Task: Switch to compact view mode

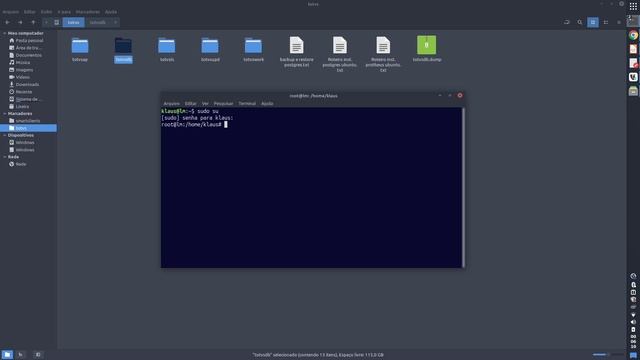Action: tap(619, 22)
